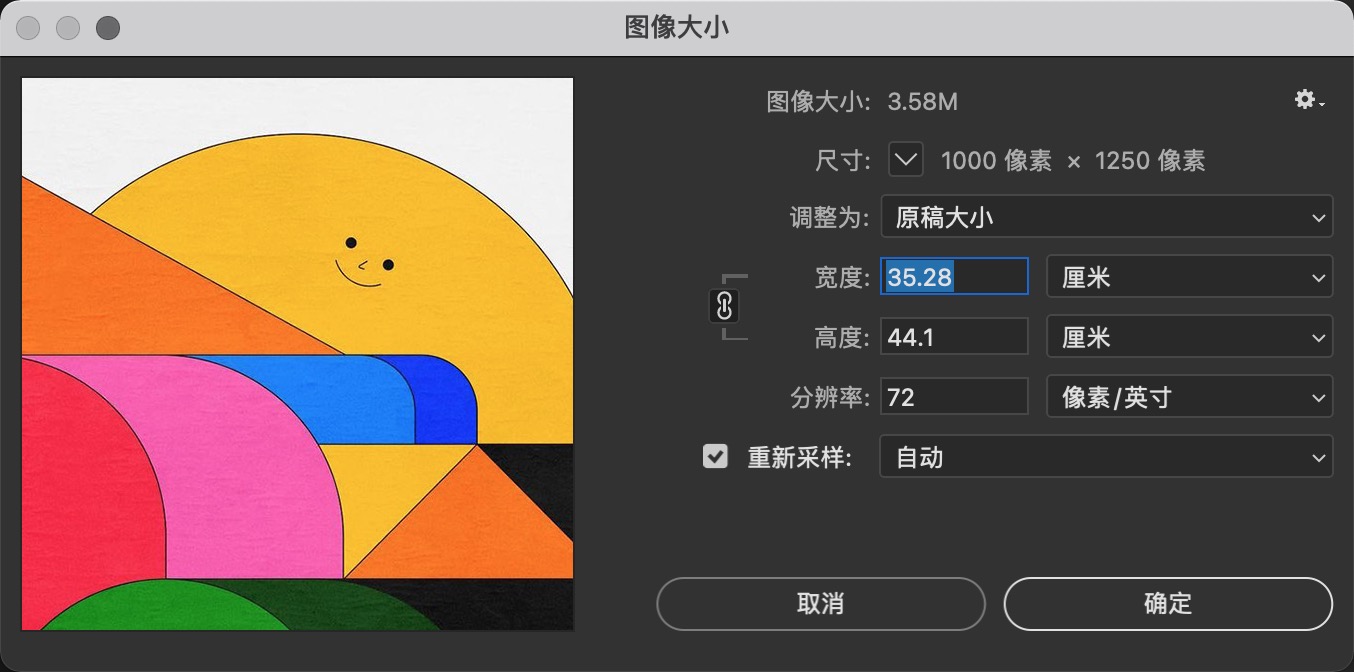Open the 像素/英寸 resolution unit dropdown
This screenshot has height=672, width=1354.
click(1189, 398)
